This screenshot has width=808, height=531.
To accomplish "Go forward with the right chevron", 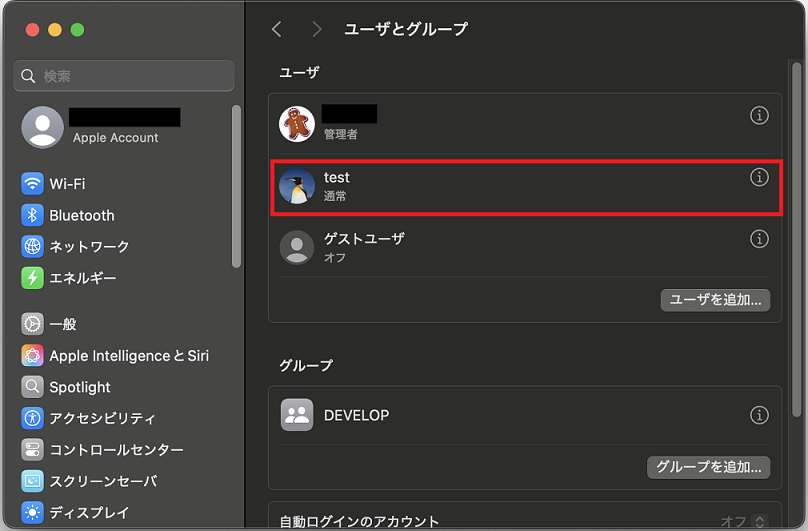I will pos(316,29).
